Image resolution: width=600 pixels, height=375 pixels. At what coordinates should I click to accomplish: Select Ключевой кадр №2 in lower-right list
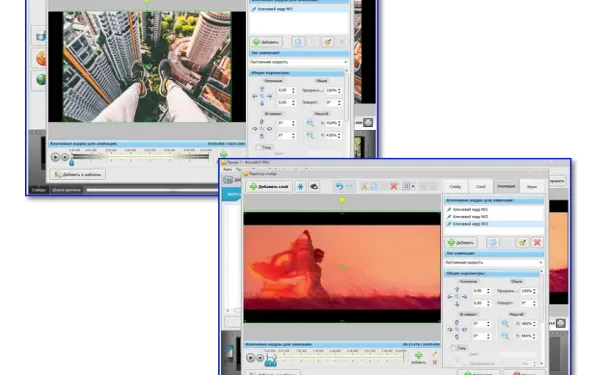point(494,217)
